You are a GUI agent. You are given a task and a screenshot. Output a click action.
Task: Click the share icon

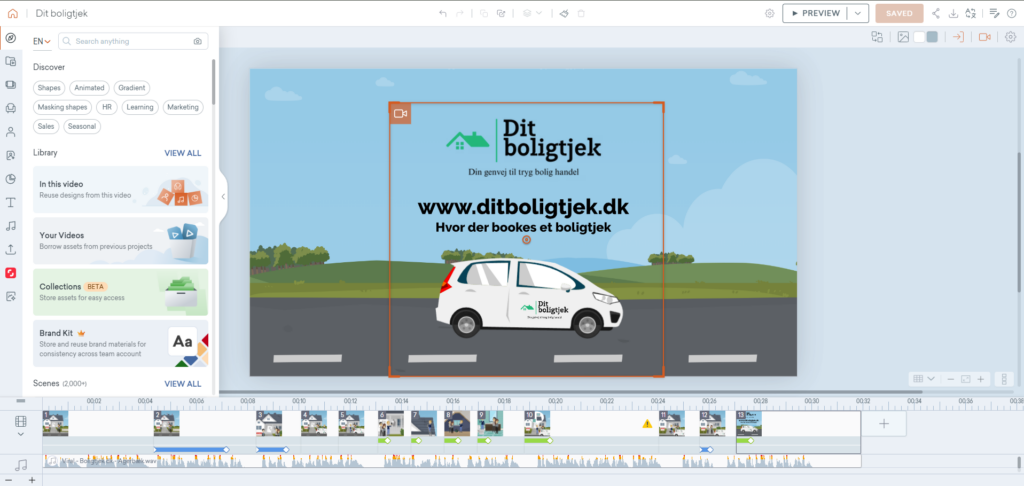pyautogui.click(x=936, y=13)
